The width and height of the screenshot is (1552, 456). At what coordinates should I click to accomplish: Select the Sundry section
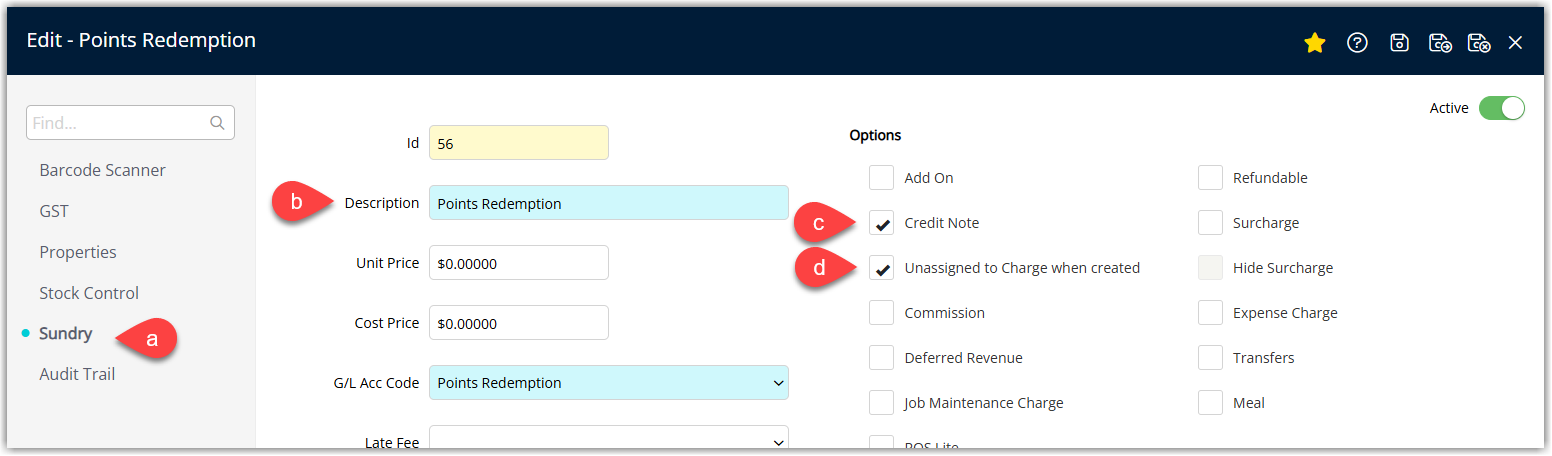(66, 334)
